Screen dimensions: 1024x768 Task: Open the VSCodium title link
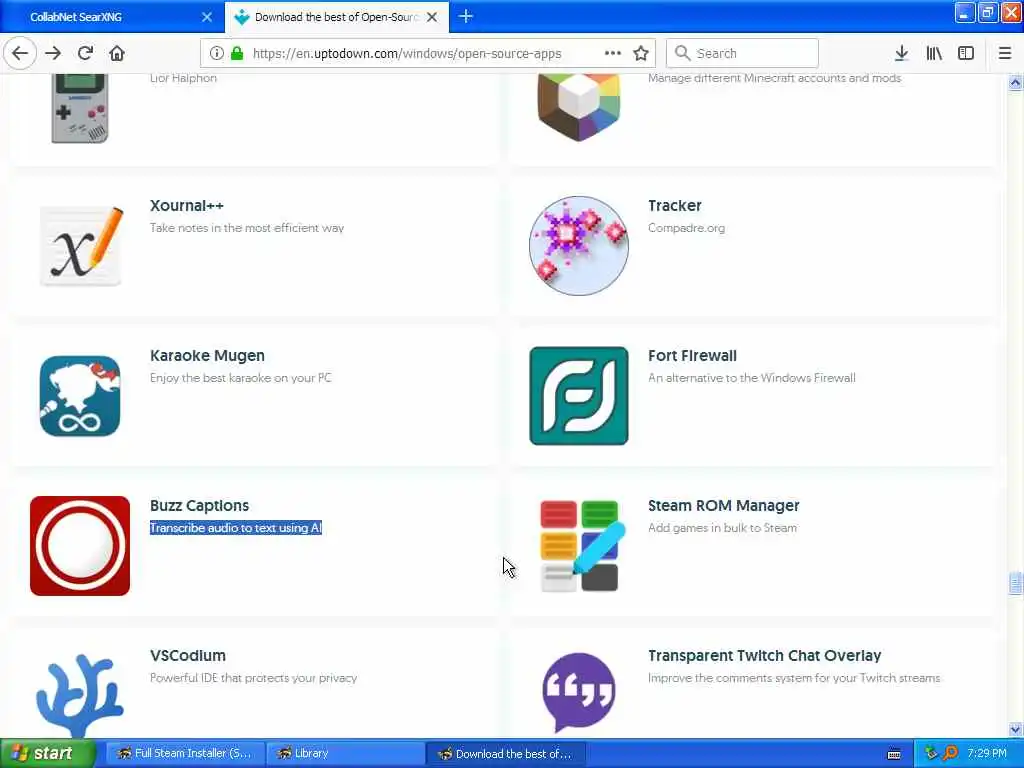pos(188,656)
